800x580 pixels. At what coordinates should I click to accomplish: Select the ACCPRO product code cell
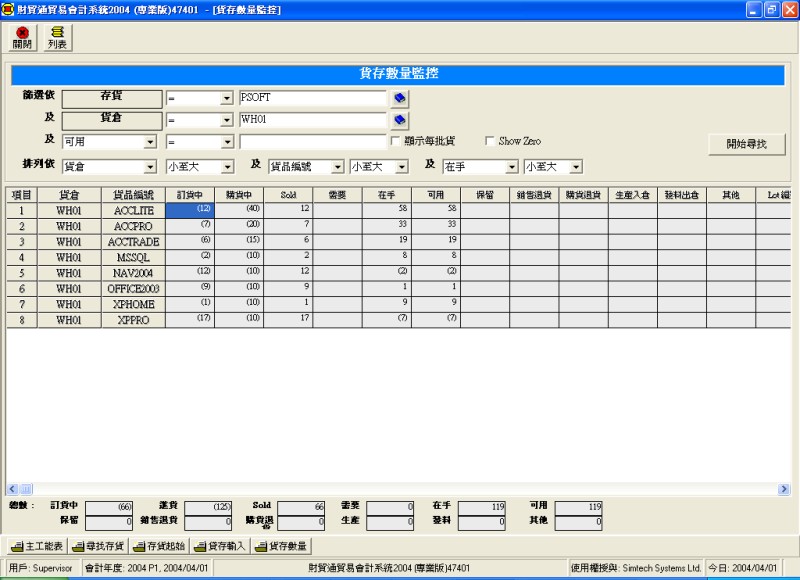133,226
